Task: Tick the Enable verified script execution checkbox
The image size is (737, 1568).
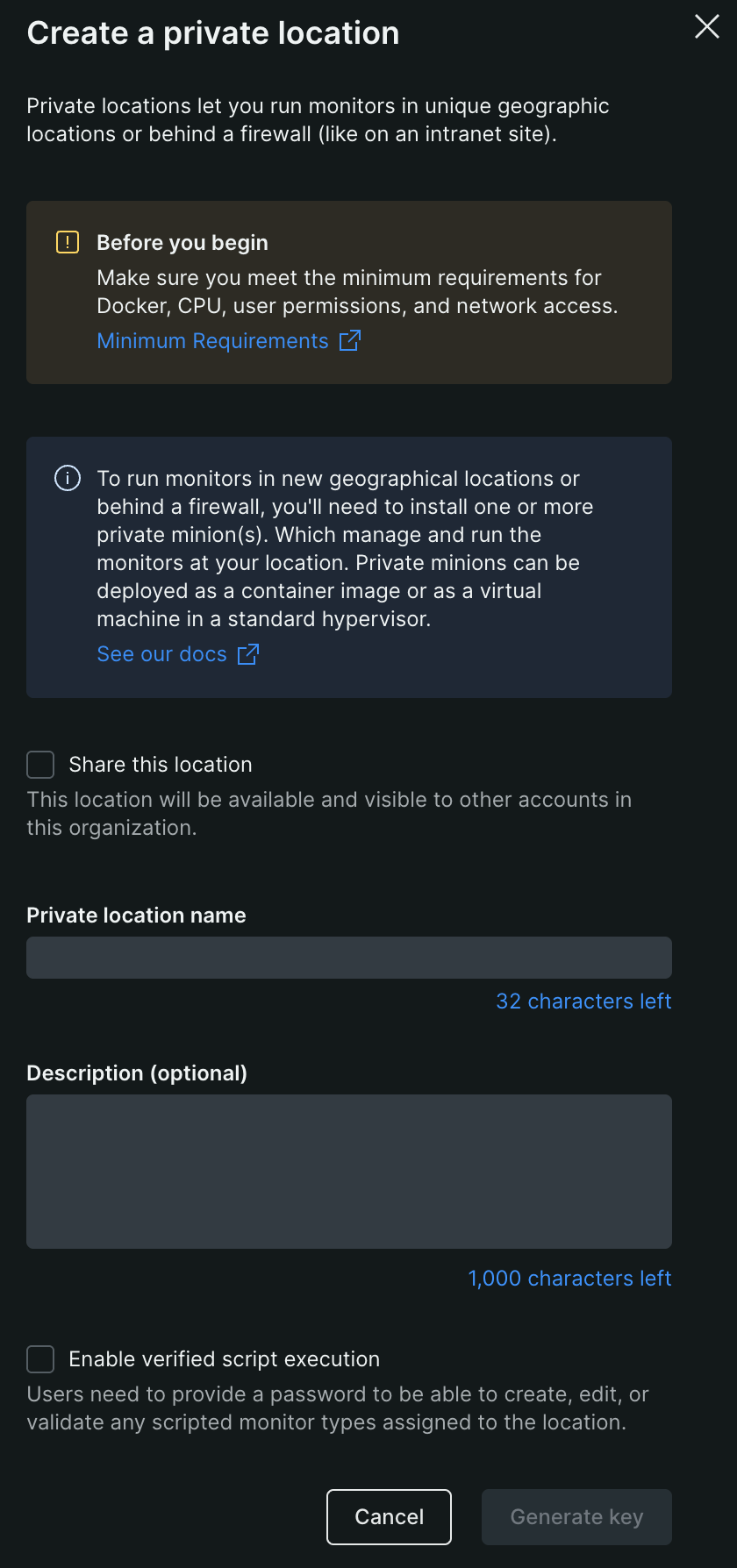Action: pyautogui.click(x=40, y=1359)
